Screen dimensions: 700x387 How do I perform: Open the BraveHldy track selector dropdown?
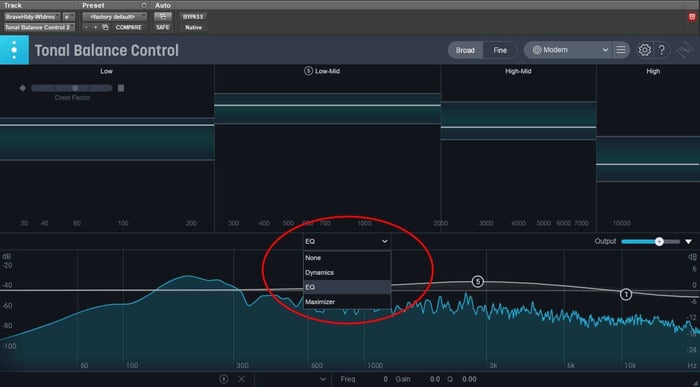coord(33,17)
